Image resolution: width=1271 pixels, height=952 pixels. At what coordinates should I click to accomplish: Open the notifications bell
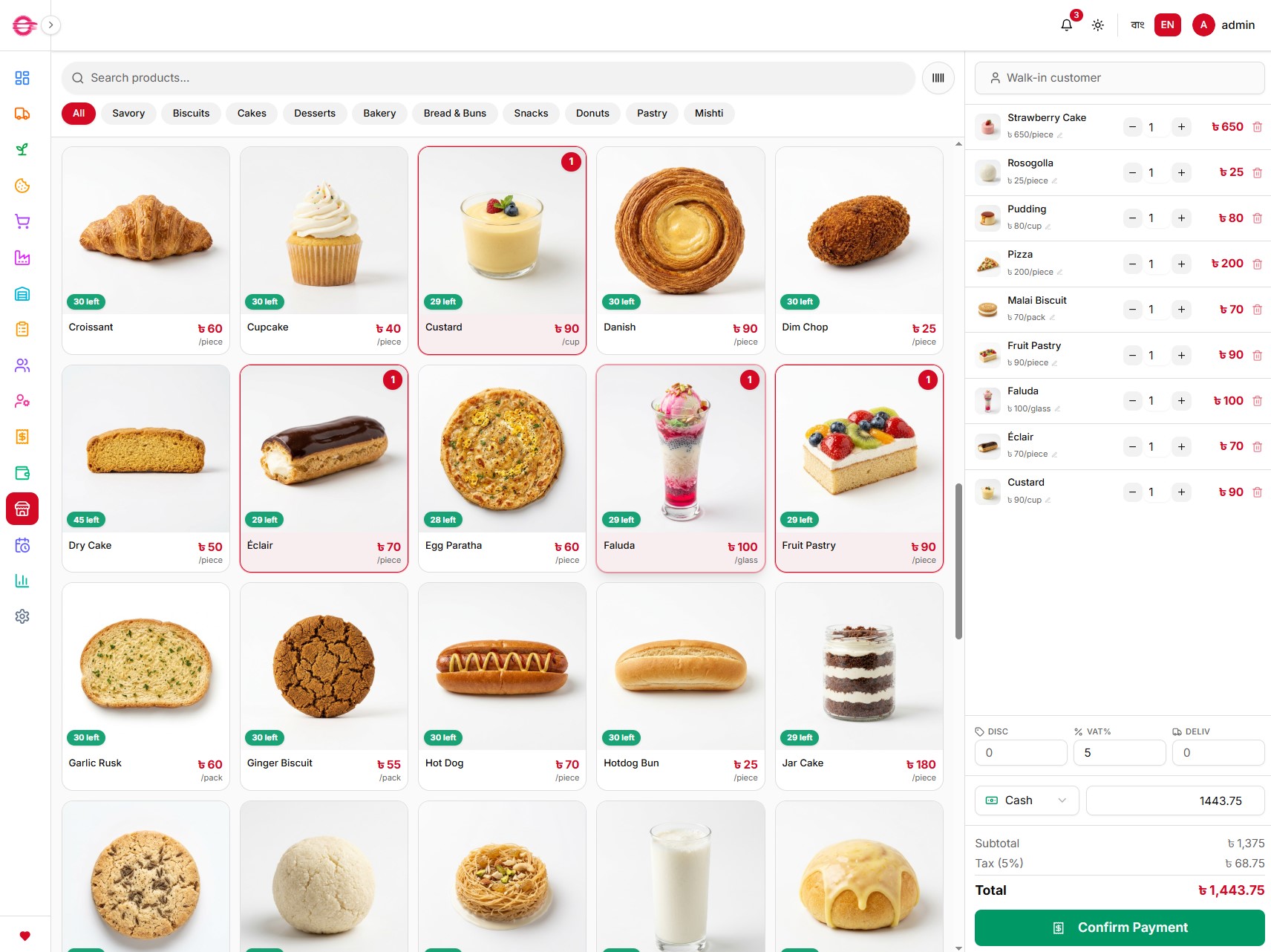pos(1067,25)
